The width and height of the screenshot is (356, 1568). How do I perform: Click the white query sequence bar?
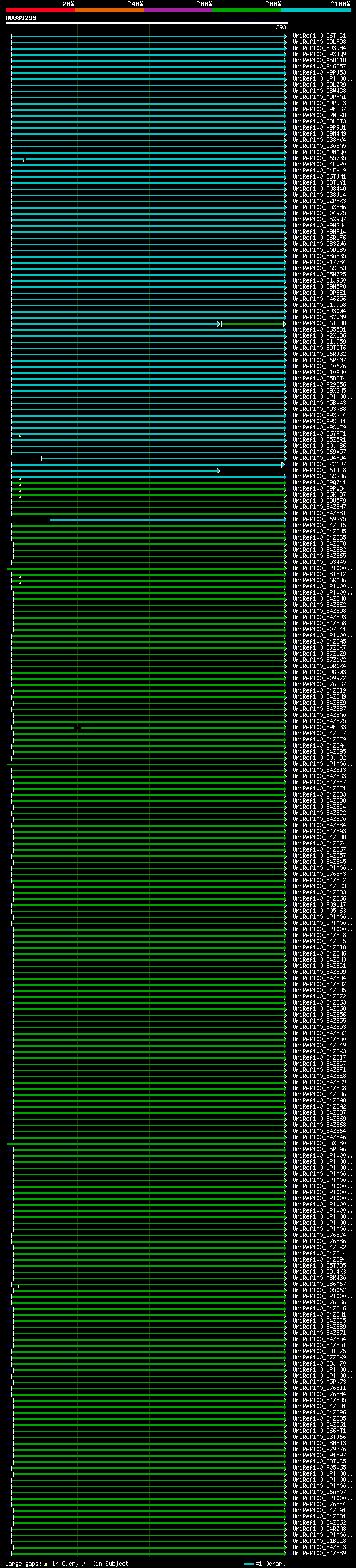click(x=146, y=22)
